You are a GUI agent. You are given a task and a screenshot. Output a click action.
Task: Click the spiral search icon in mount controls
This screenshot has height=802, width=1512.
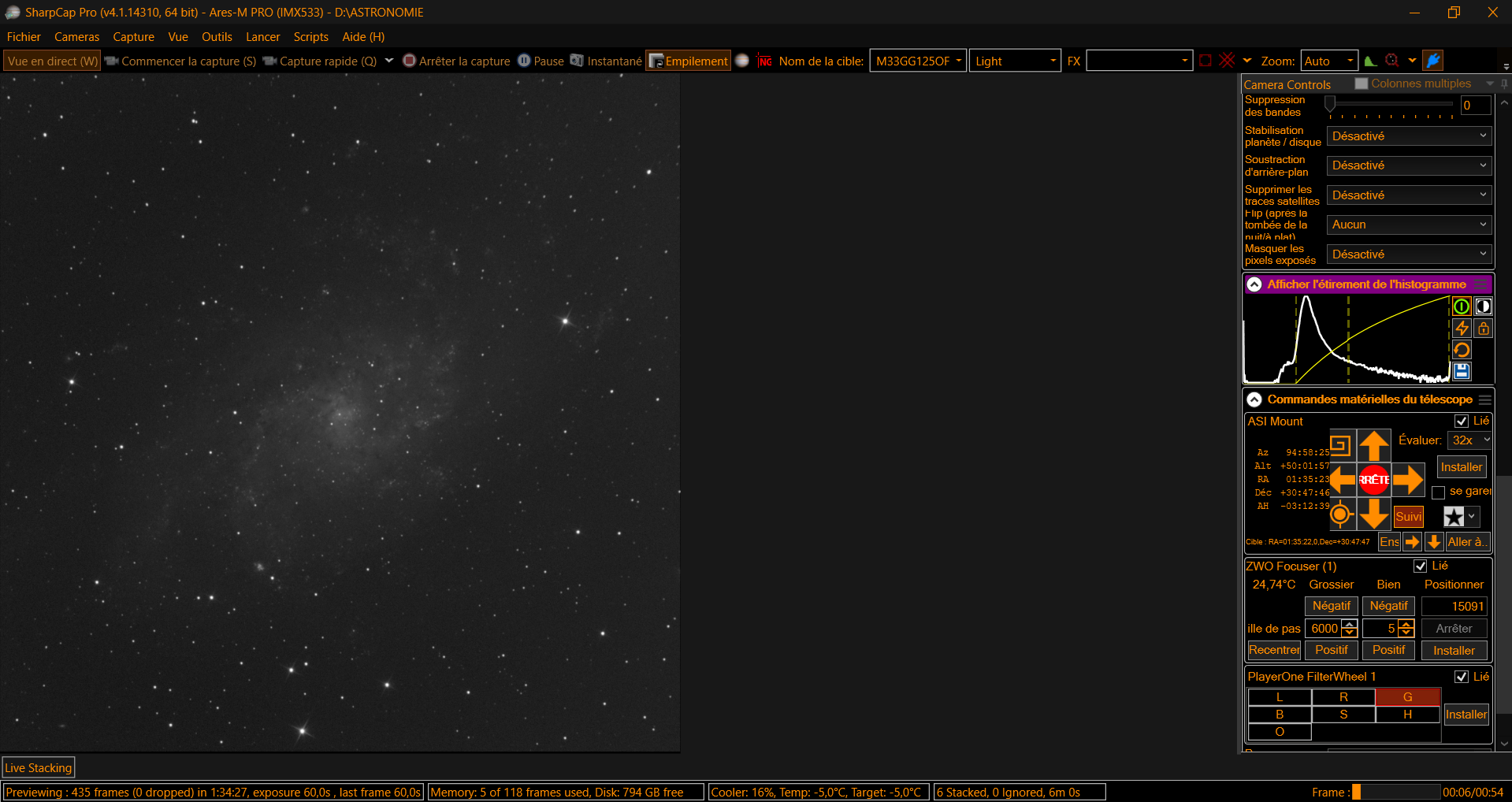tap(1341, 446)
